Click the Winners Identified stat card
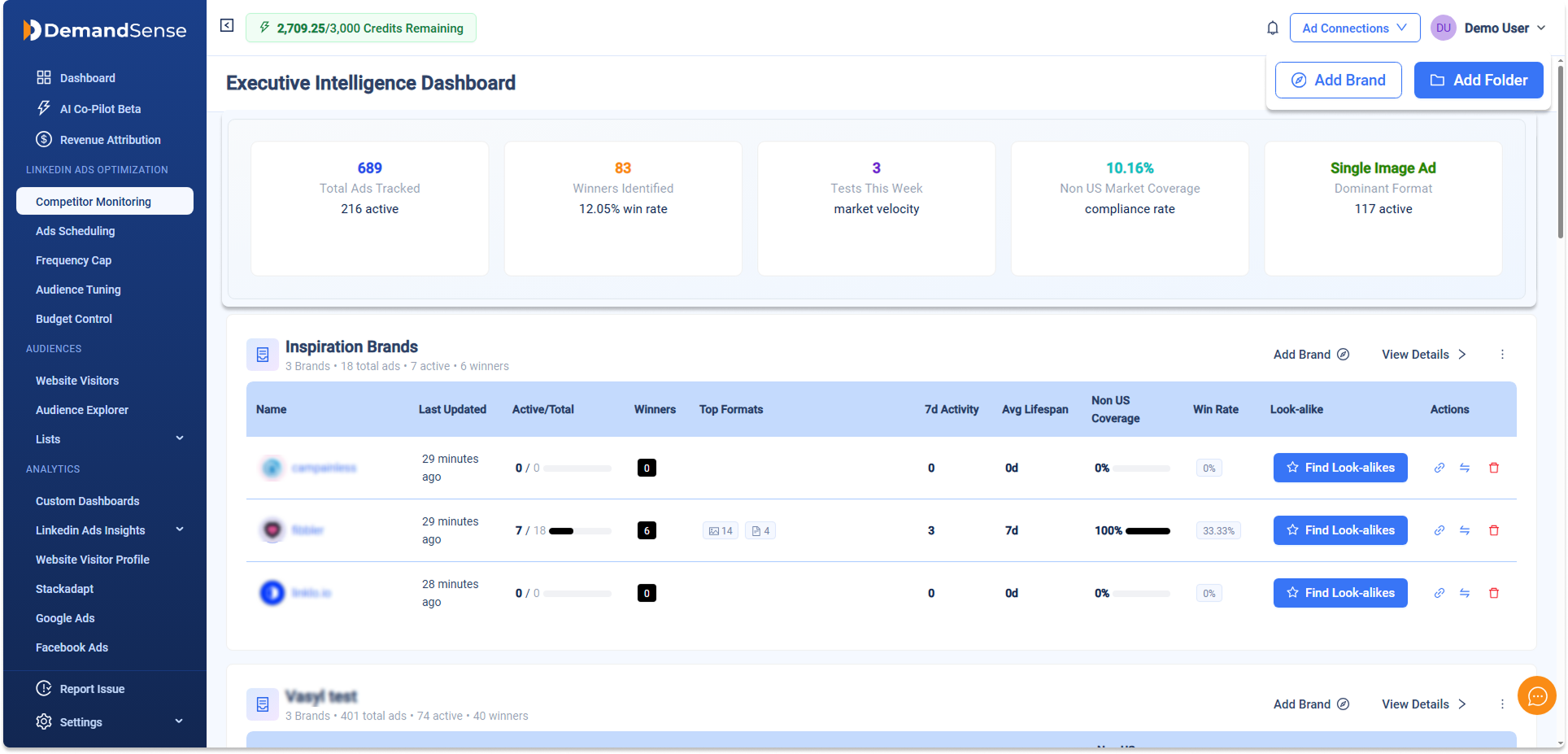1568x754 pixels. tap(623, 208)
